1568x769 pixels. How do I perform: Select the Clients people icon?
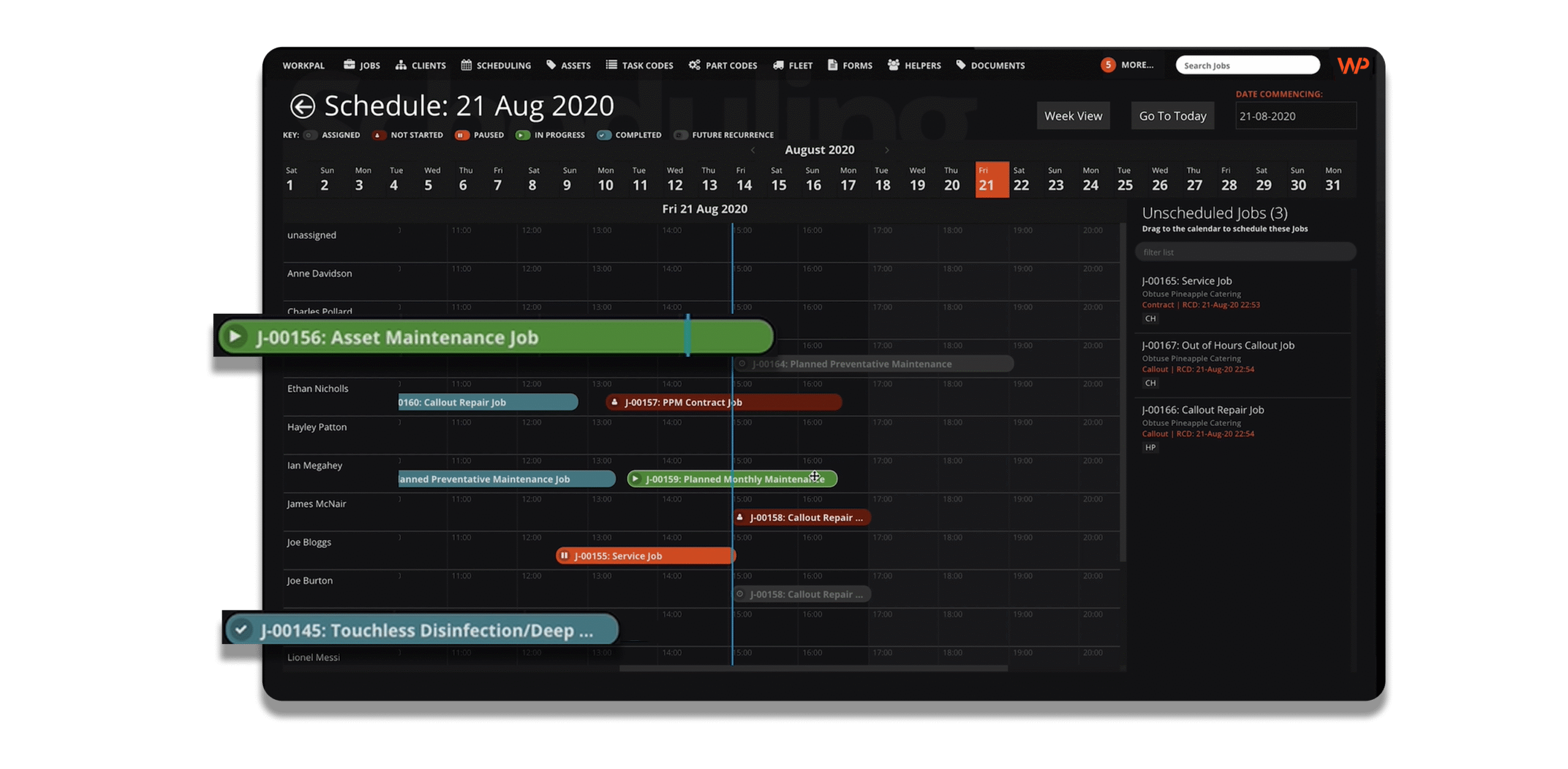pyautogui.click(x=401, y=64)
